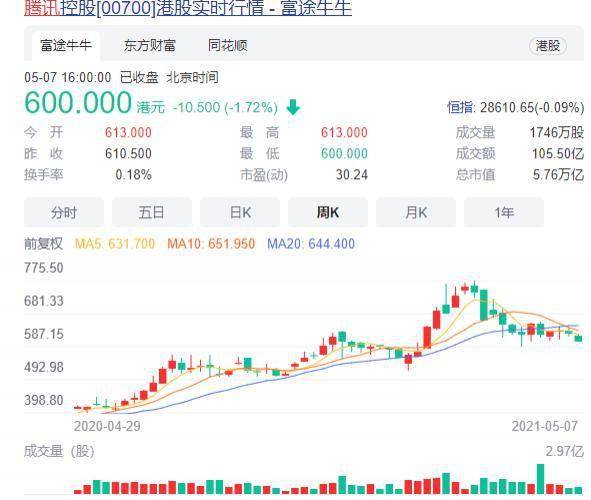The width and height of the screenshot is (591, 500).
Task: Select the 同花顺 source tab
Action: coord(228,46)
